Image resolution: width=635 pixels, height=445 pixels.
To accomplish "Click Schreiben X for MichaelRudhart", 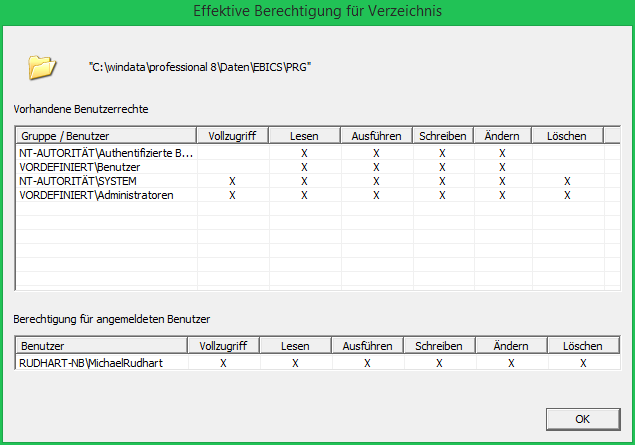I will 439,363.
